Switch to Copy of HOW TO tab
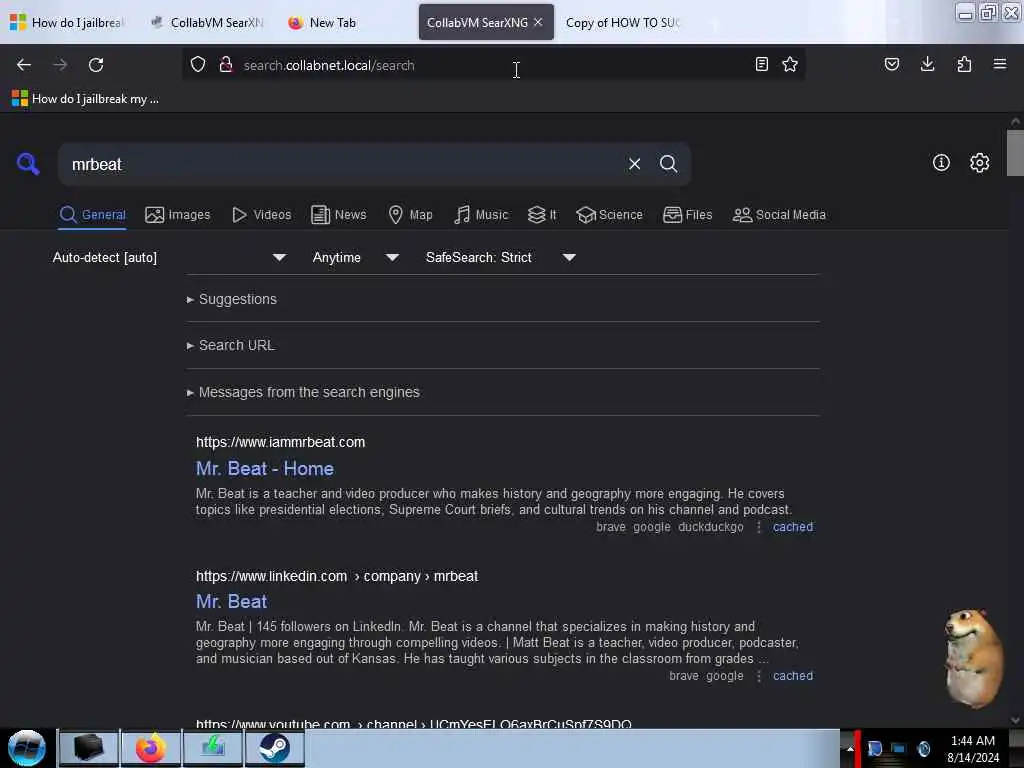The height and width of the screenshot is (768, 1024). coord(622,22)
